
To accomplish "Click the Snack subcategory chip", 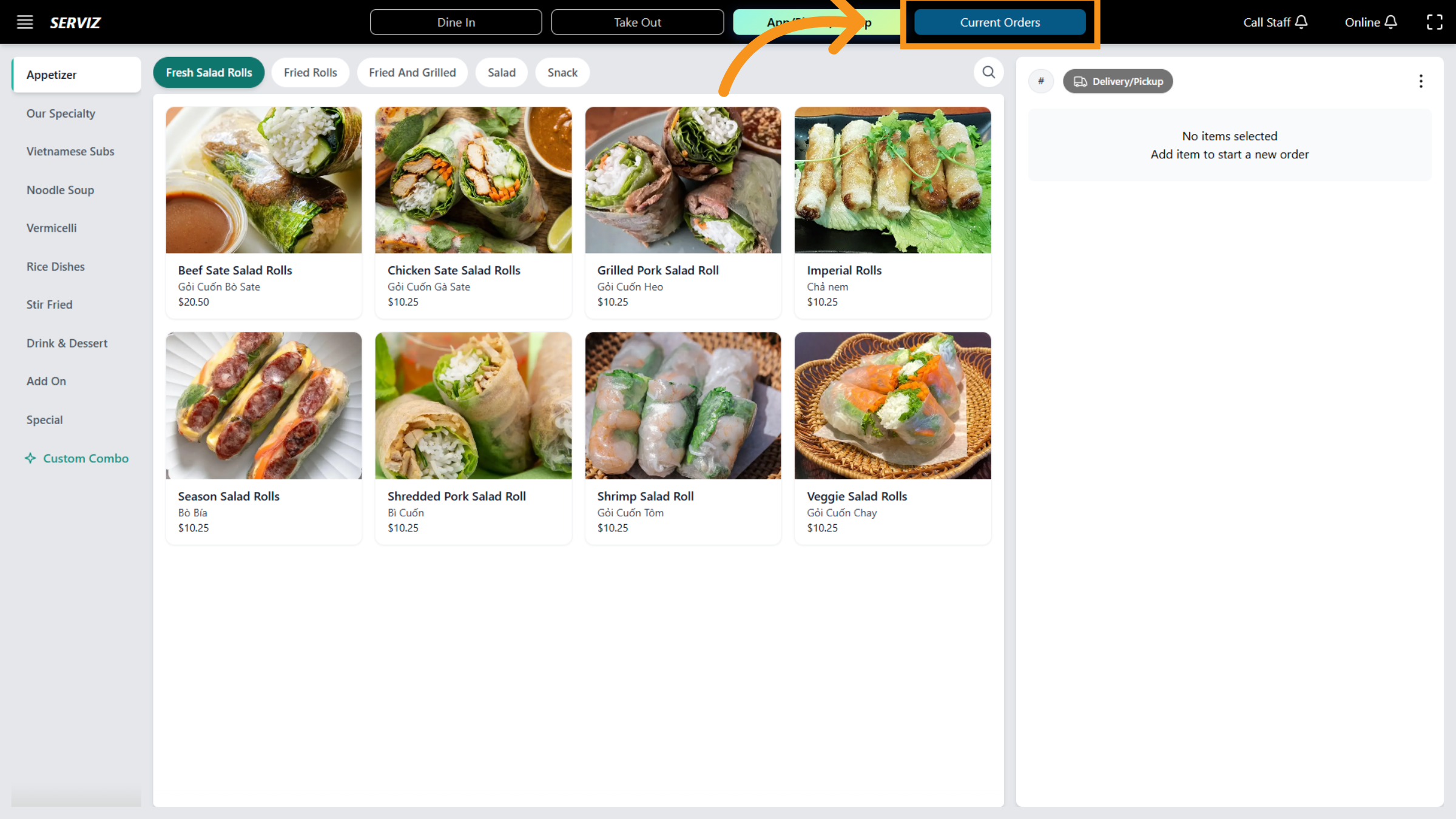I will 562,73.
